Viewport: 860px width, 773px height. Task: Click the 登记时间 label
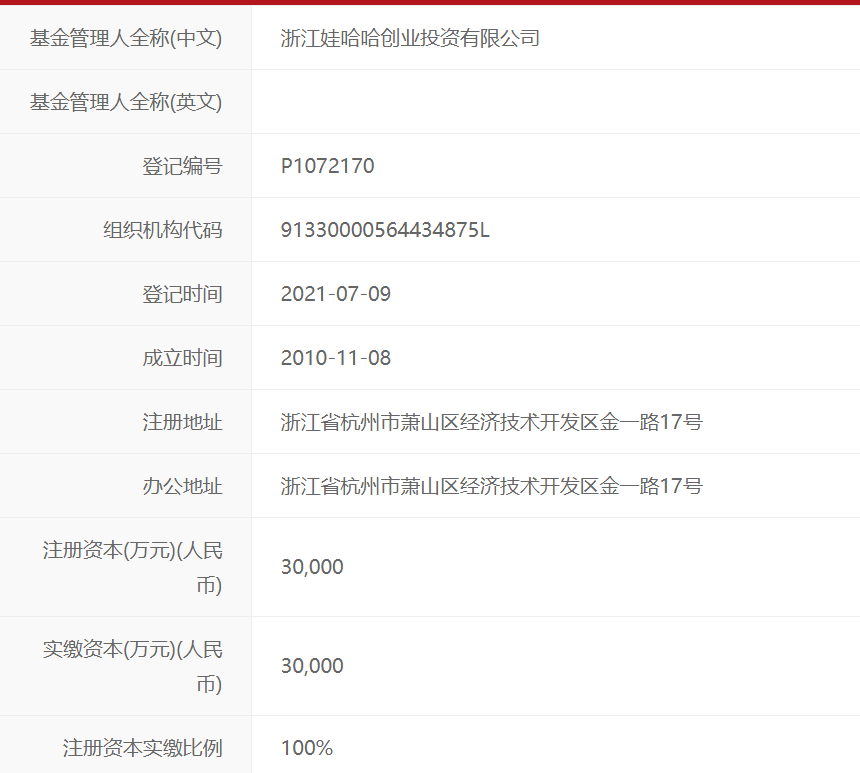click(182, 294)
